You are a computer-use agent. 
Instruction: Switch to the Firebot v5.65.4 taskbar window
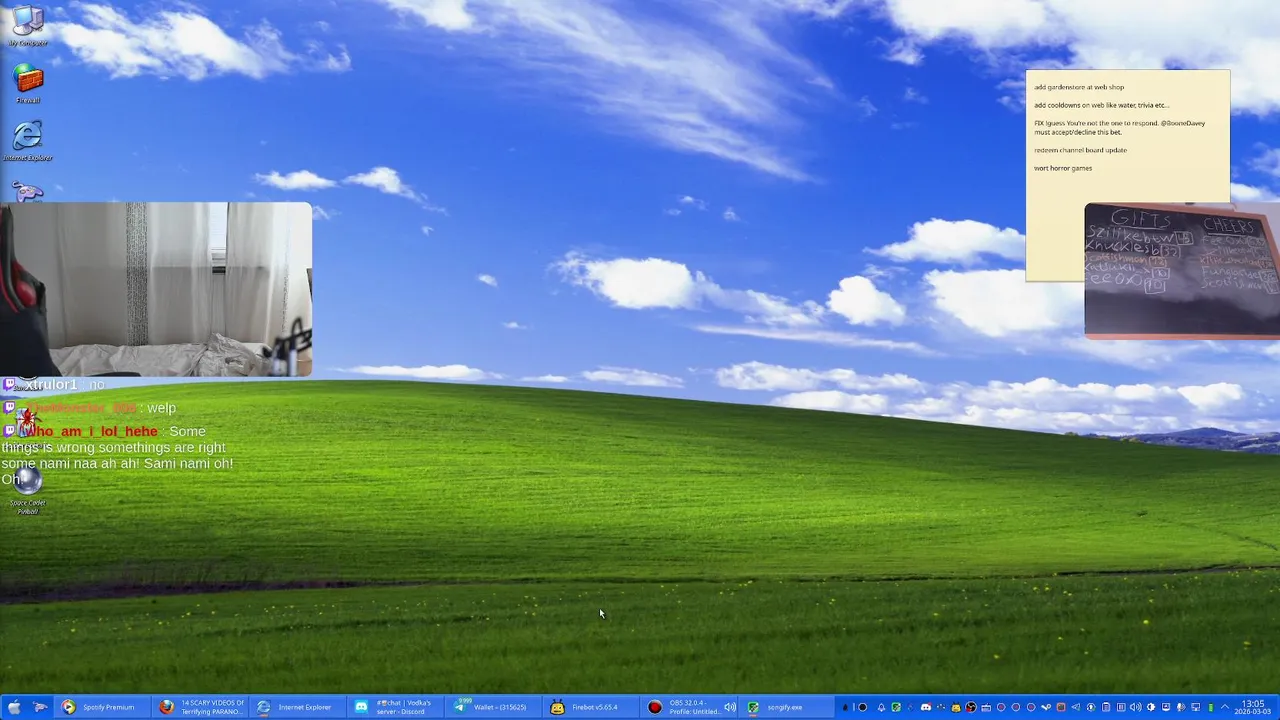pyautogui.click(x=591, y=707)
